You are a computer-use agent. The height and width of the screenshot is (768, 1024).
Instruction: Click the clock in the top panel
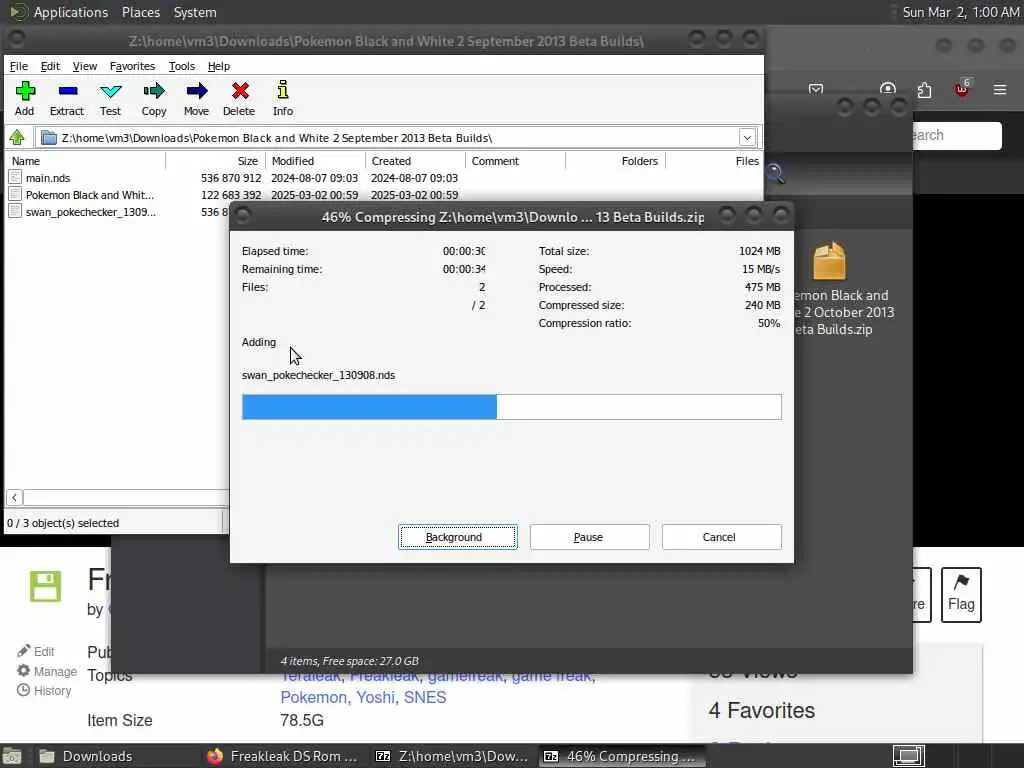pos(961,12)
